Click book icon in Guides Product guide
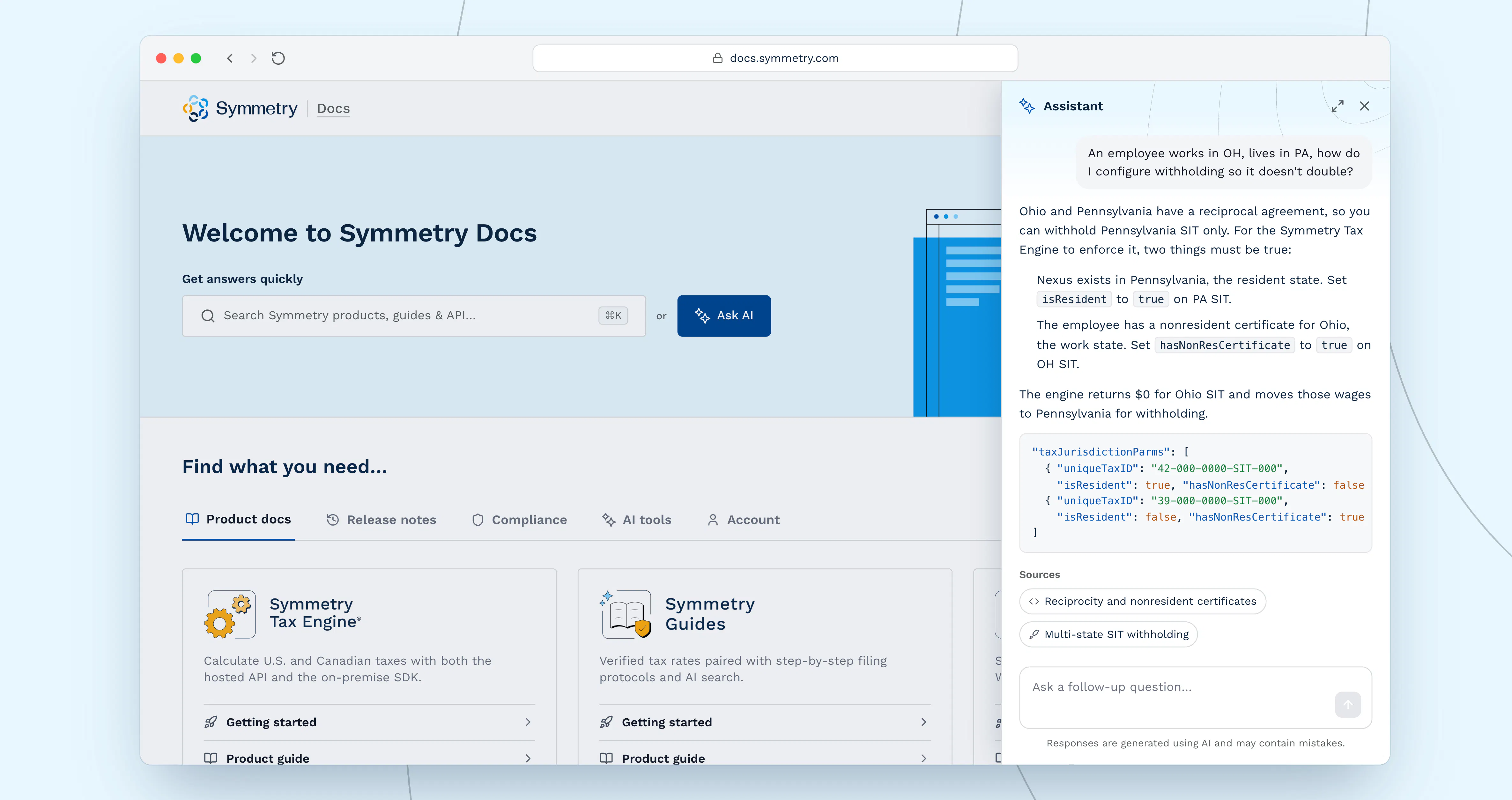Viewport: 1512px width, 800px height. 606,758
